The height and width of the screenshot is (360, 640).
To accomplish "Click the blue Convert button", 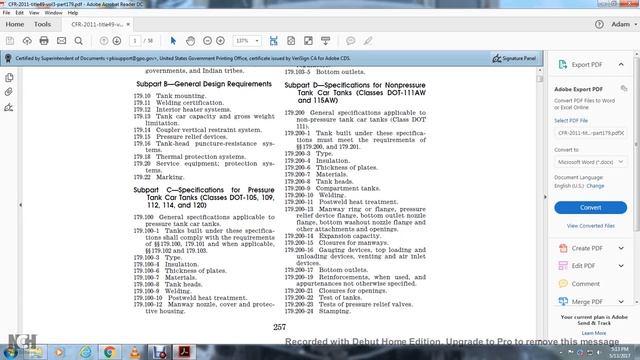I will click(x=590, y=207).
